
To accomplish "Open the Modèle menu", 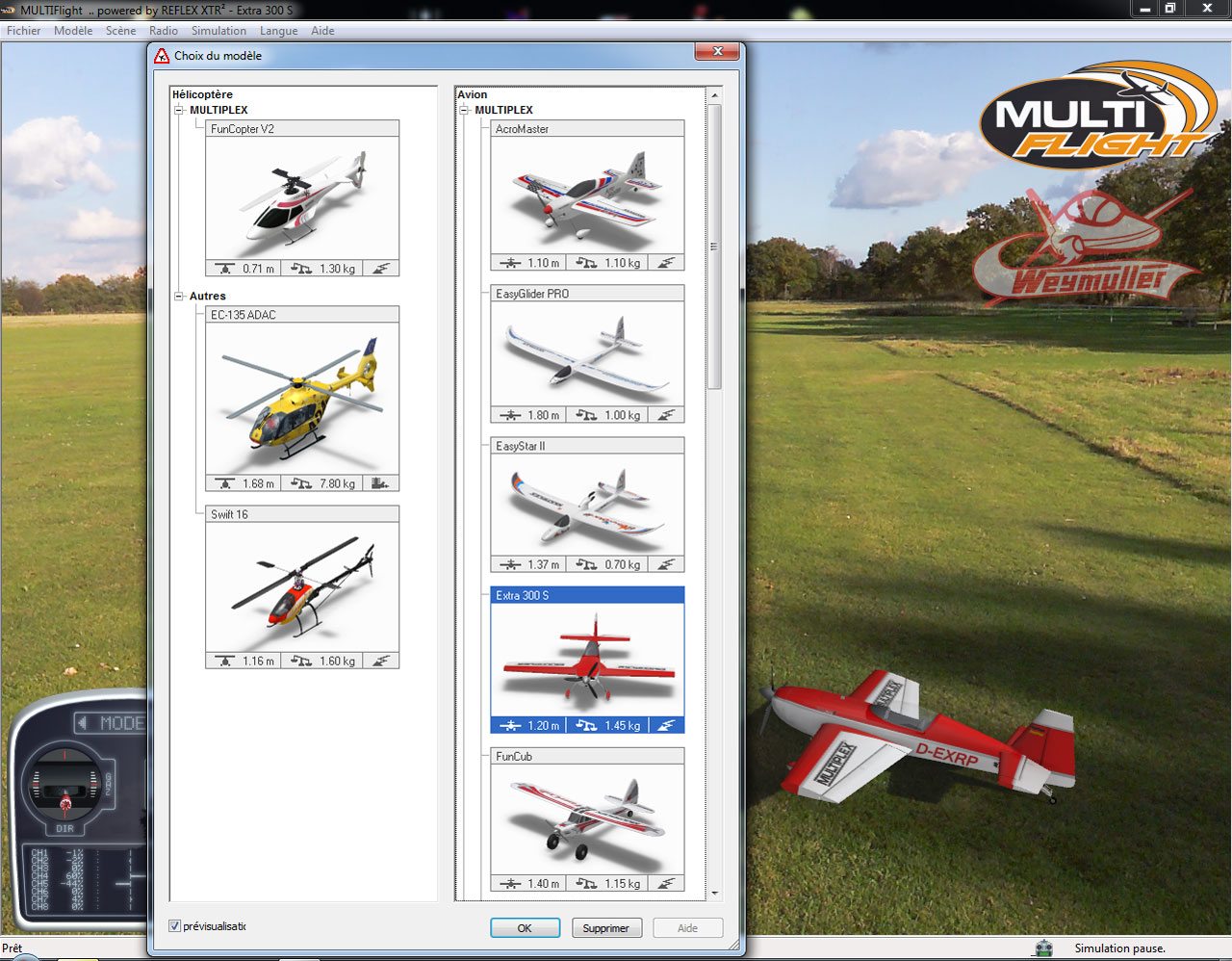I will [x=73, y=31].
